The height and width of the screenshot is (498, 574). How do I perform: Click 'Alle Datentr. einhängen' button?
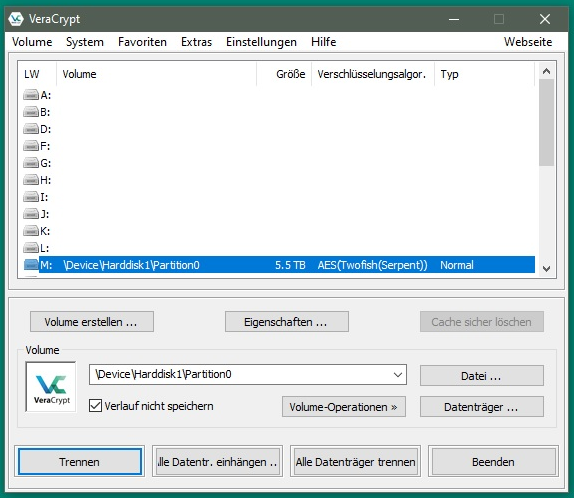pyautogui.click(x=217, y=462)
